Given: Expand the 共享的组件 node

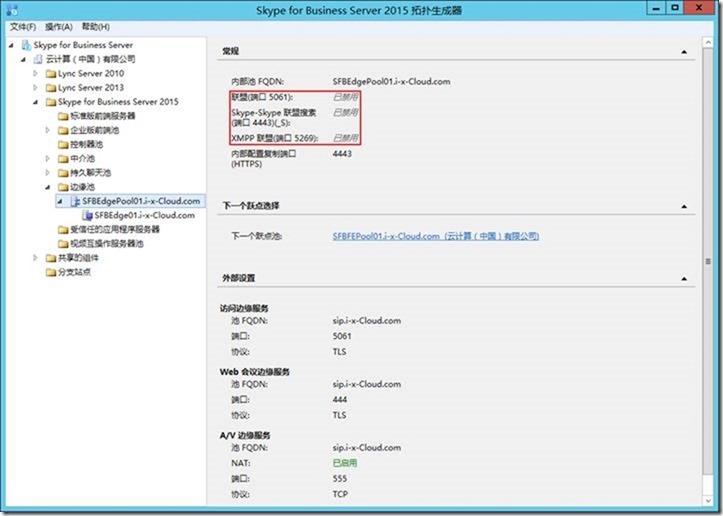Looking at the screenshot, I should [35, 257].
